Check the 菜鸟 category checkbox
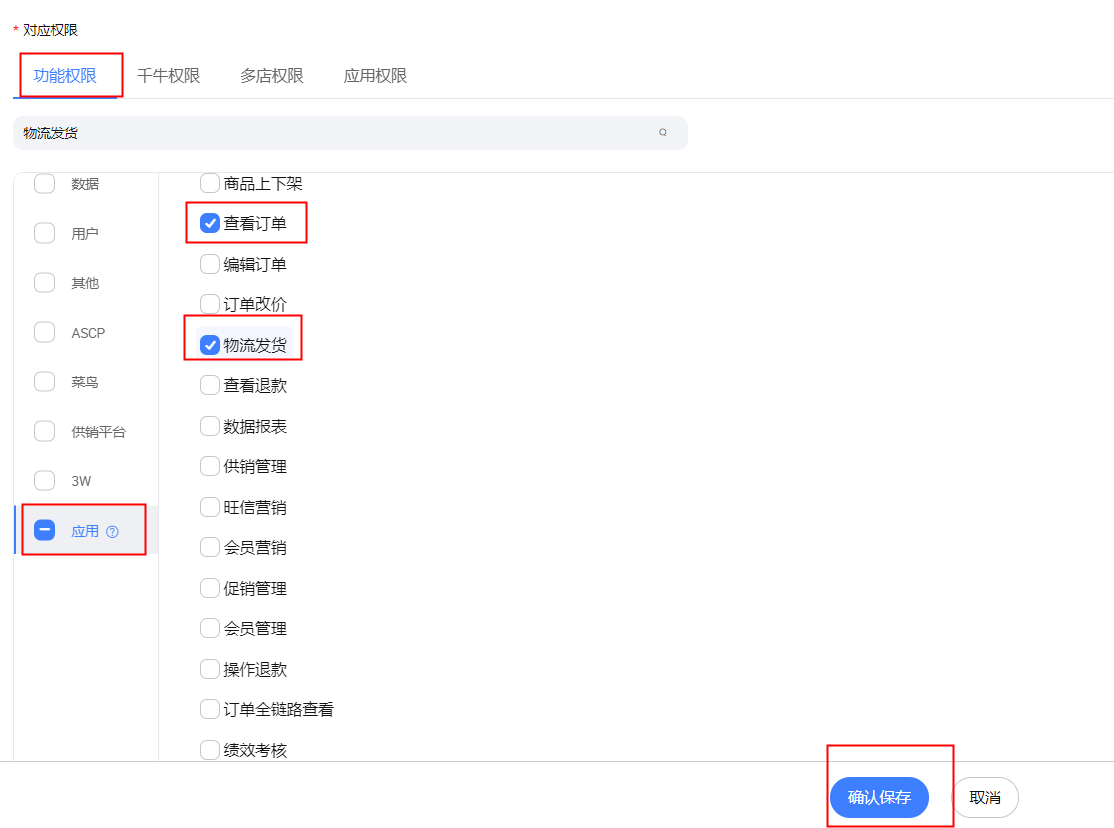The width and height of the screenshot is (1114, 828). [45, 382]
